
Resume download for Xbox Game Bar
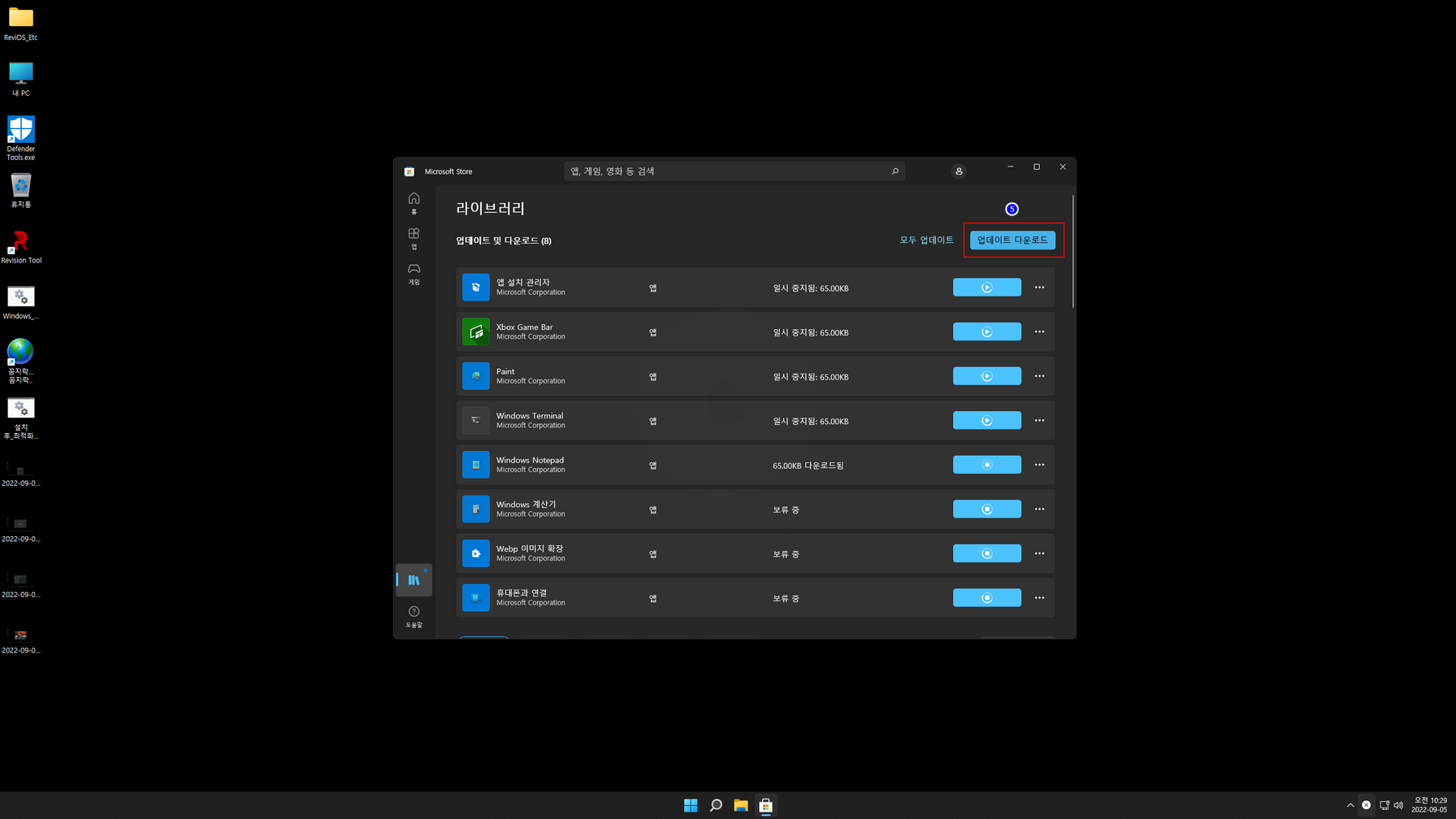(986, 331)
